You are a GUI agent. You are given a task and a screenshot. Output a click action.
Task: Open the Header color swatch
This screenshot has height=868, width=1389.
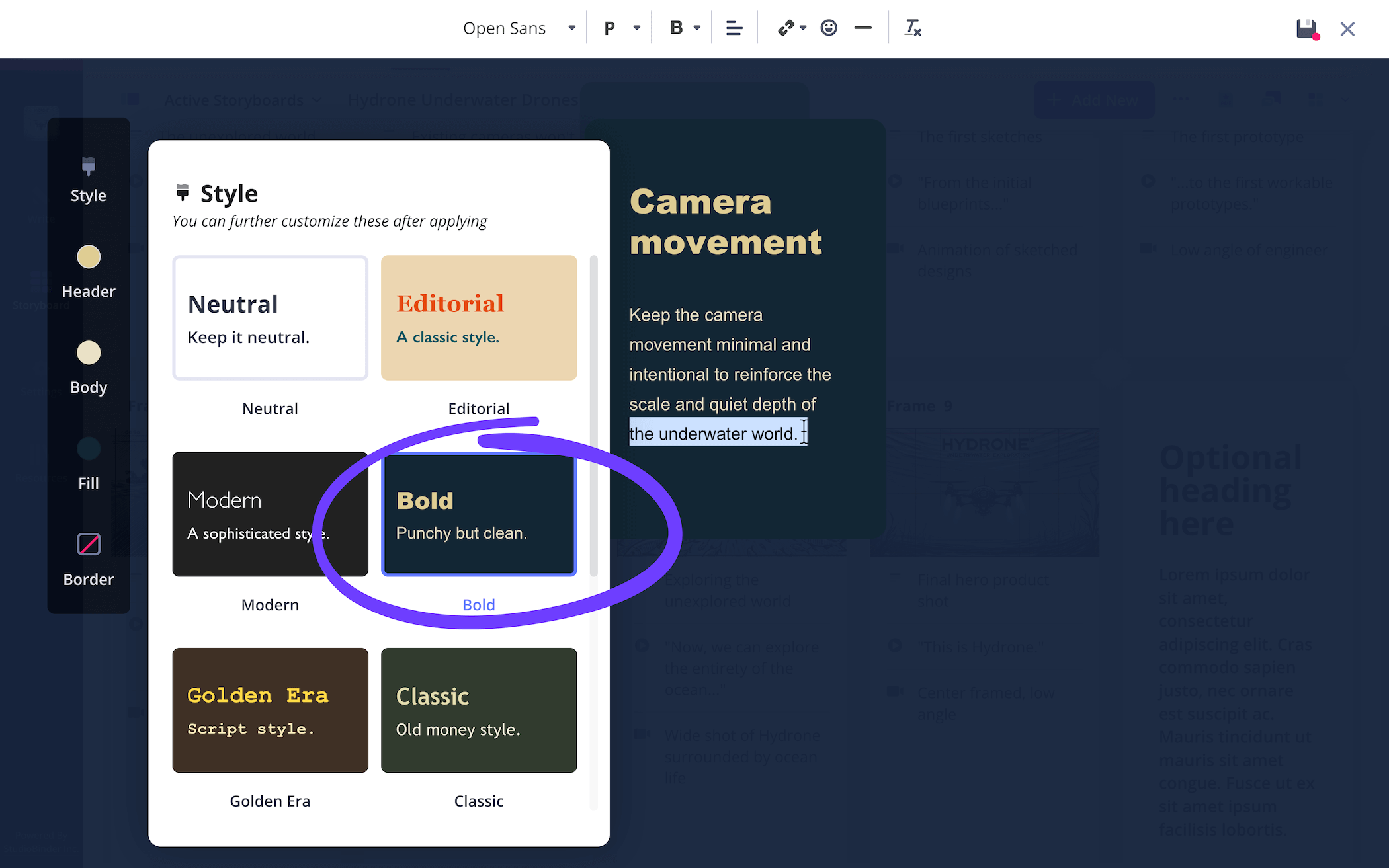pyautogui.click(x=88, y=256)
